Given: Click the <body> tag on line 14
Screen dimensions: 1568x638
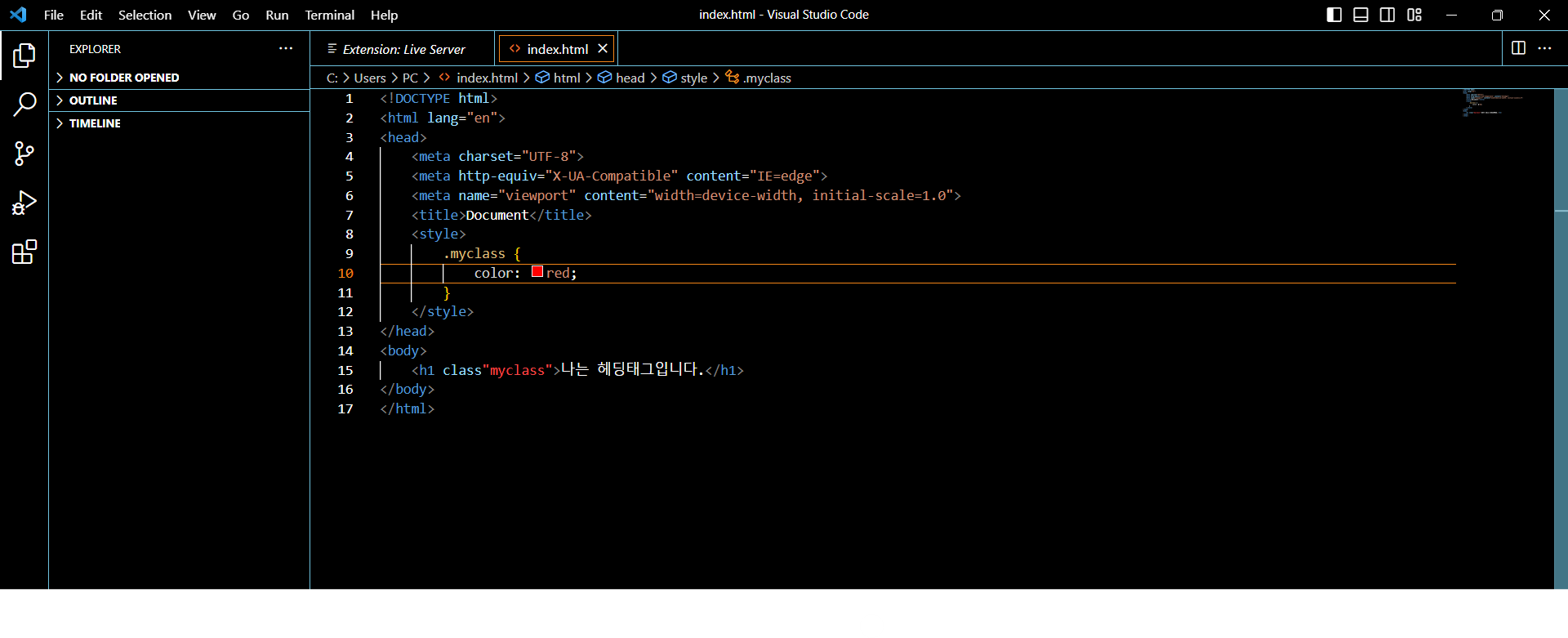Looking at the screenshot, I should point(403,350).
